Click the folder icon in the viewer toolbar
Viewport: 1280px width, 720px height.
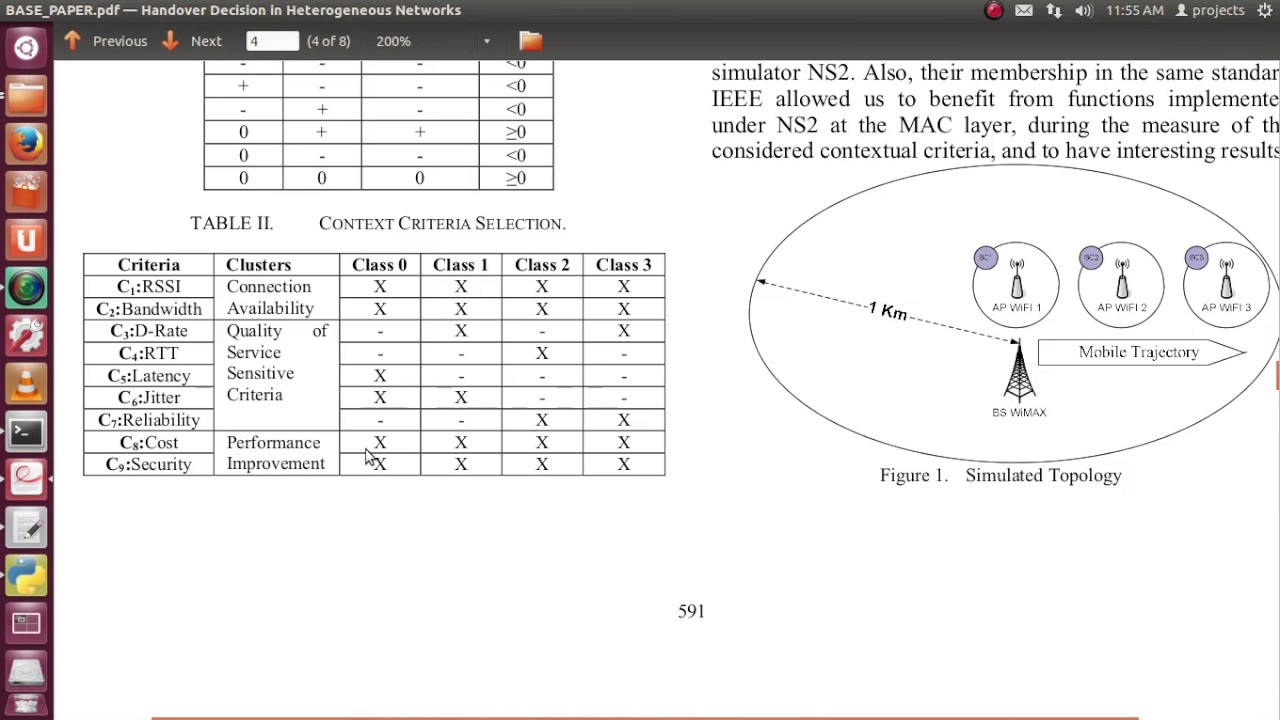tap(530, 41)
